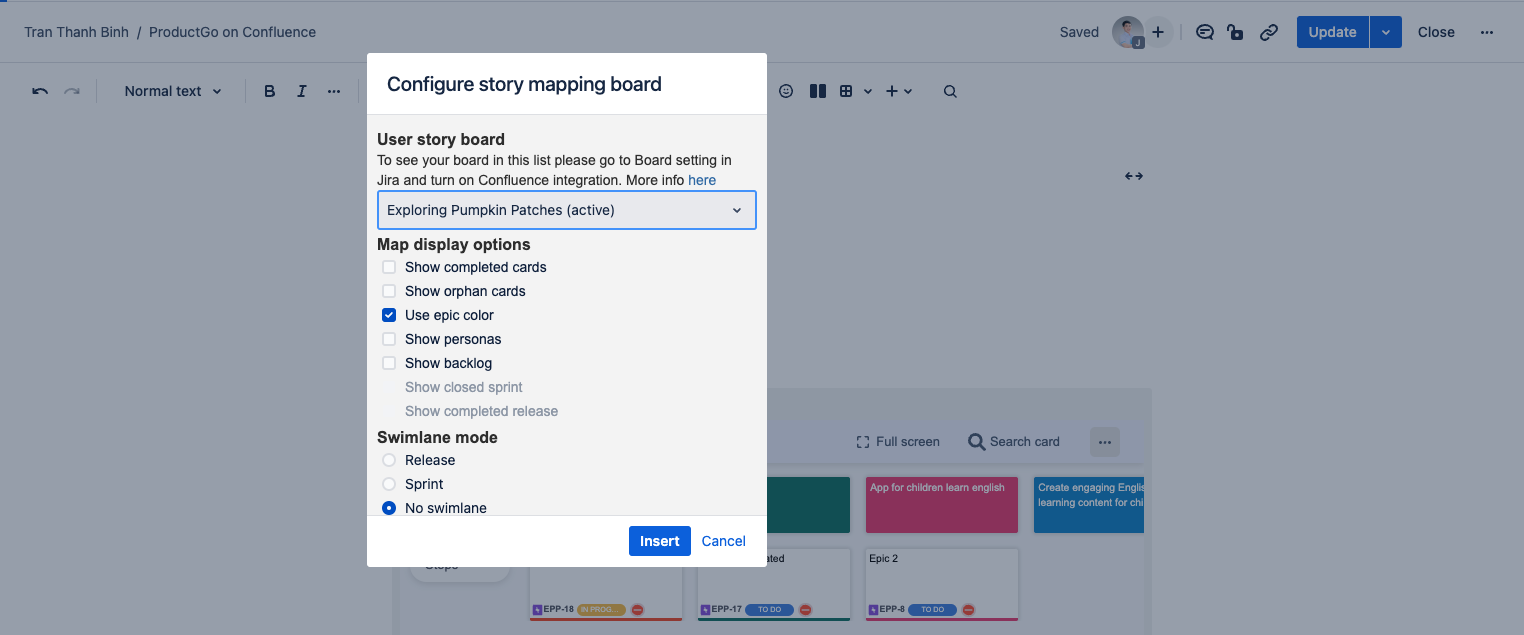Click the undo arrow icon

(40, 91)
